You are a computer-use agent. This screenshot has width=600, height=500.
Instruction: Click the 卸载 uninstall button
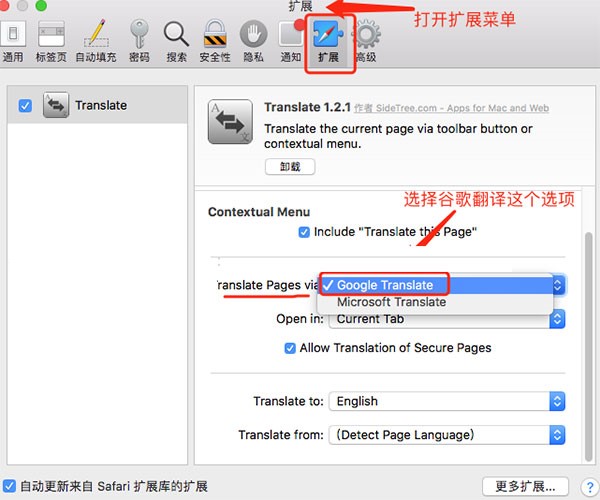(290, 167)
